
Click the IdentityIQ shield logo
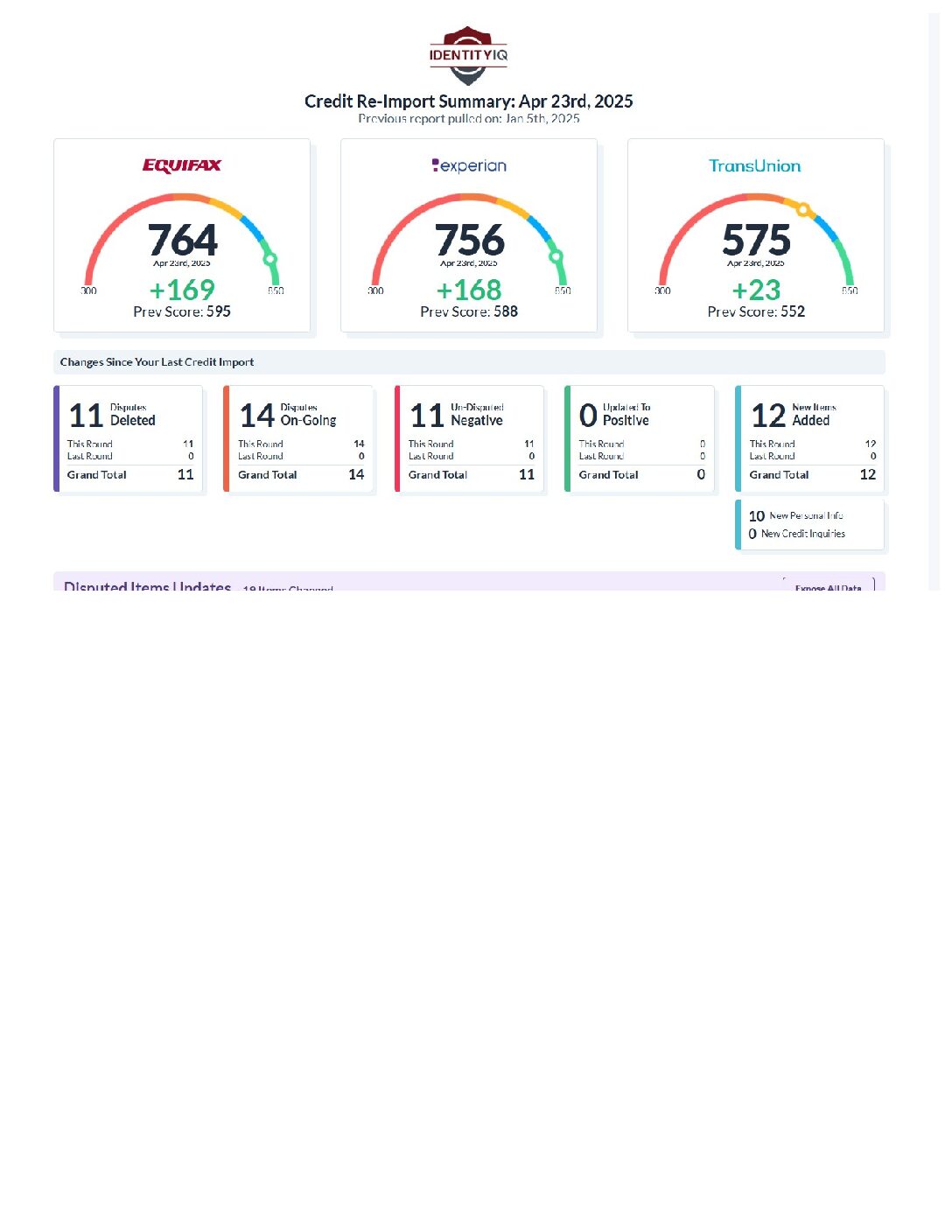[468, 55]
